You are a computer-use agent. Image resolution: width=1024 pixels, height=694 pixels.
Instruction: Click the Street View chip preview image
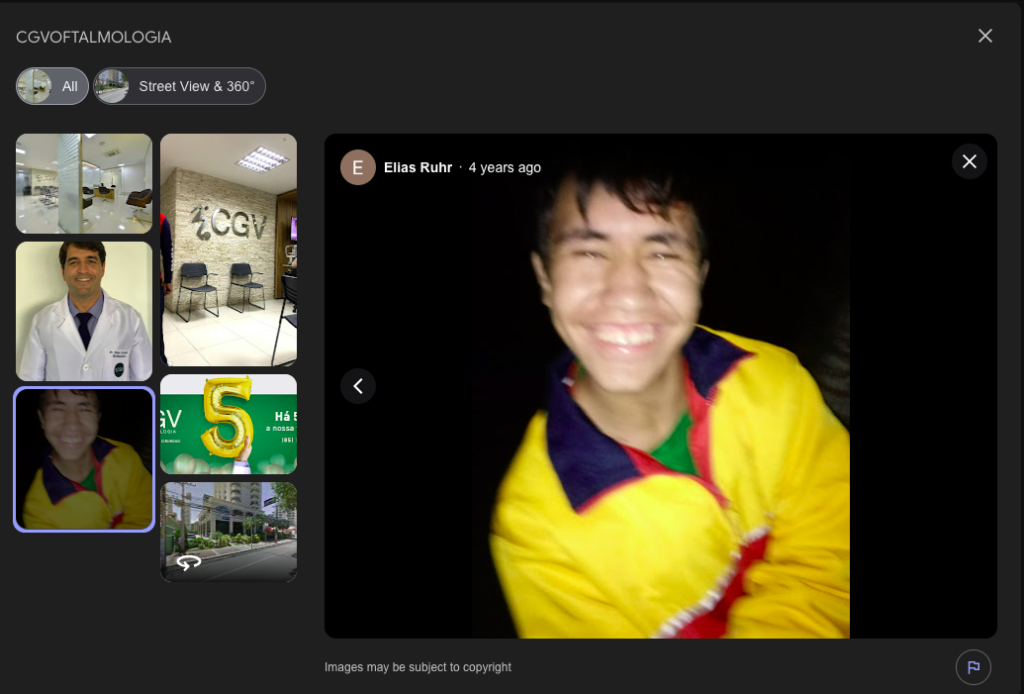click(x=112, y=86)
